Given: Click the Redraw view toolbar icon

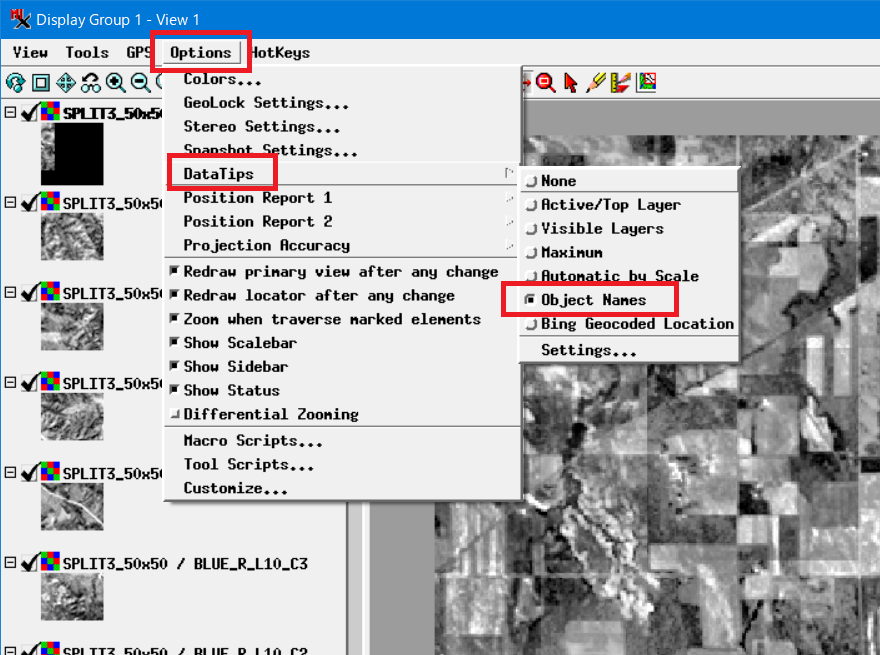Looking at the screenshot, I should 15,83.
